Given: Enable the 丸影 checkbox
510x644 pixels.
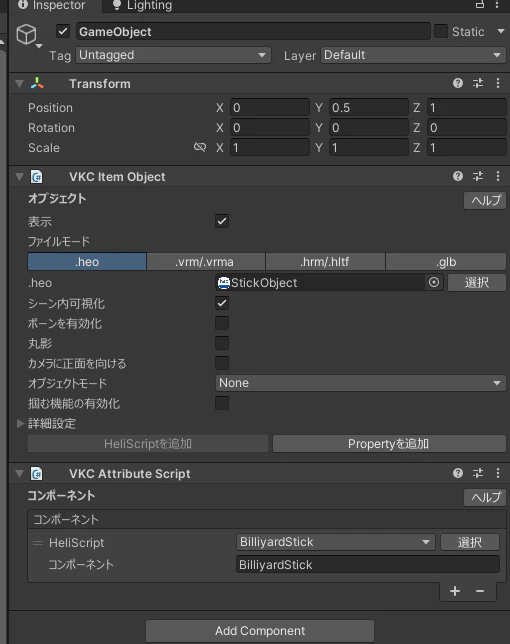Looking at the screenshot, I should pyautogui.click(x=222, y=343).
